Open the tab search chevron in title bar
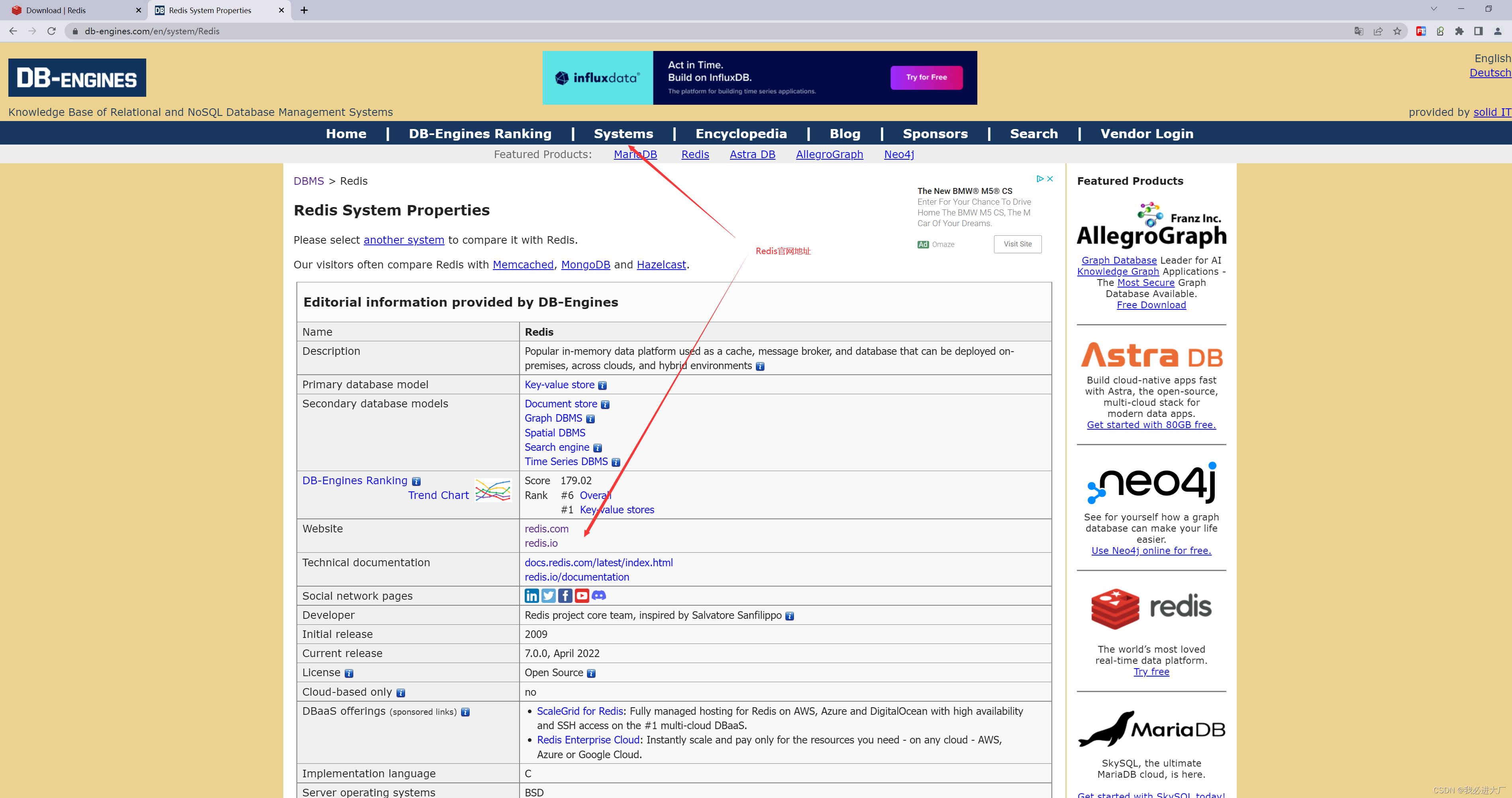Screen dimensions: 1512x798 [1434, 9]
